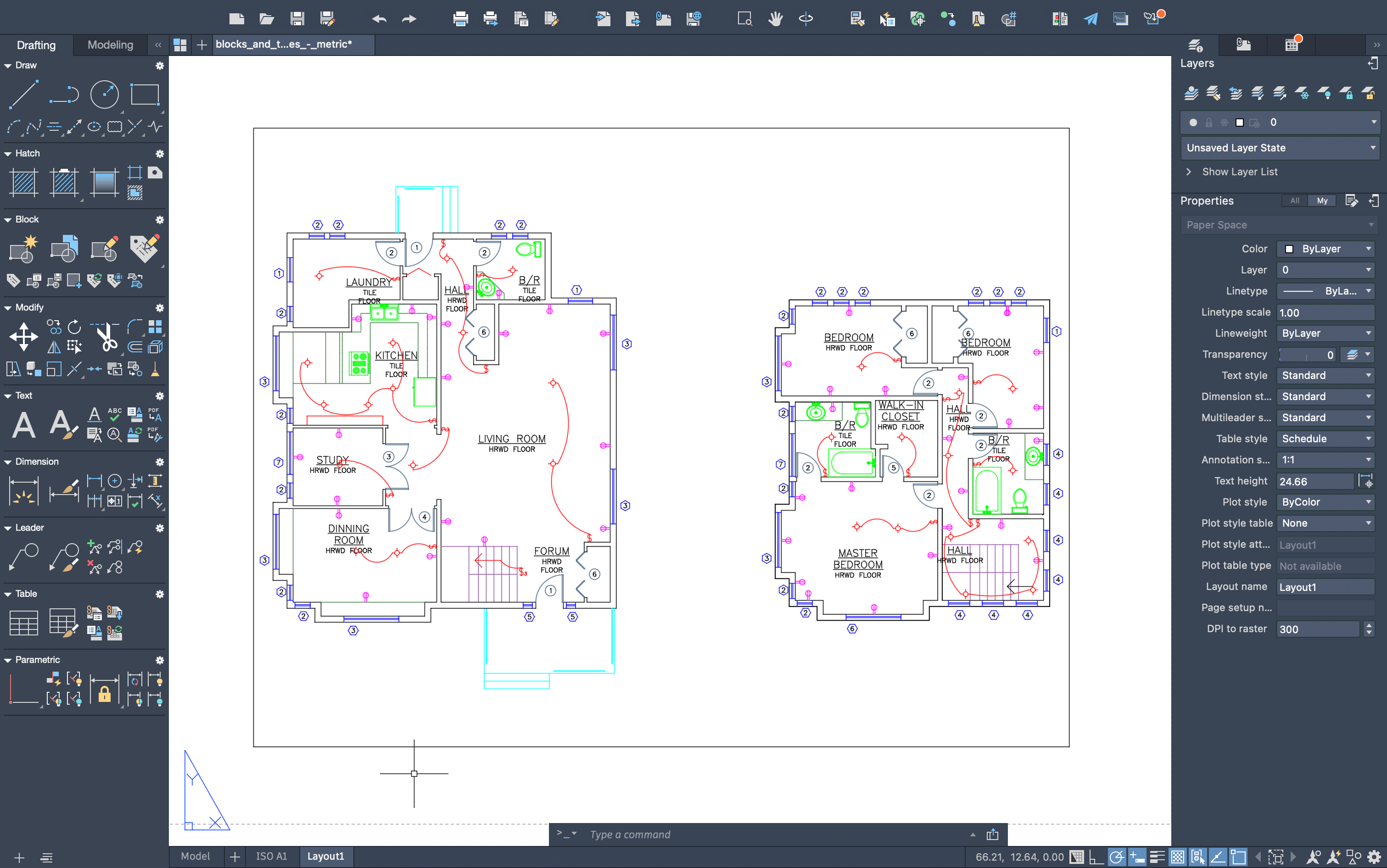
Task: Select the Pan hand tool
Action: (775, 19)
